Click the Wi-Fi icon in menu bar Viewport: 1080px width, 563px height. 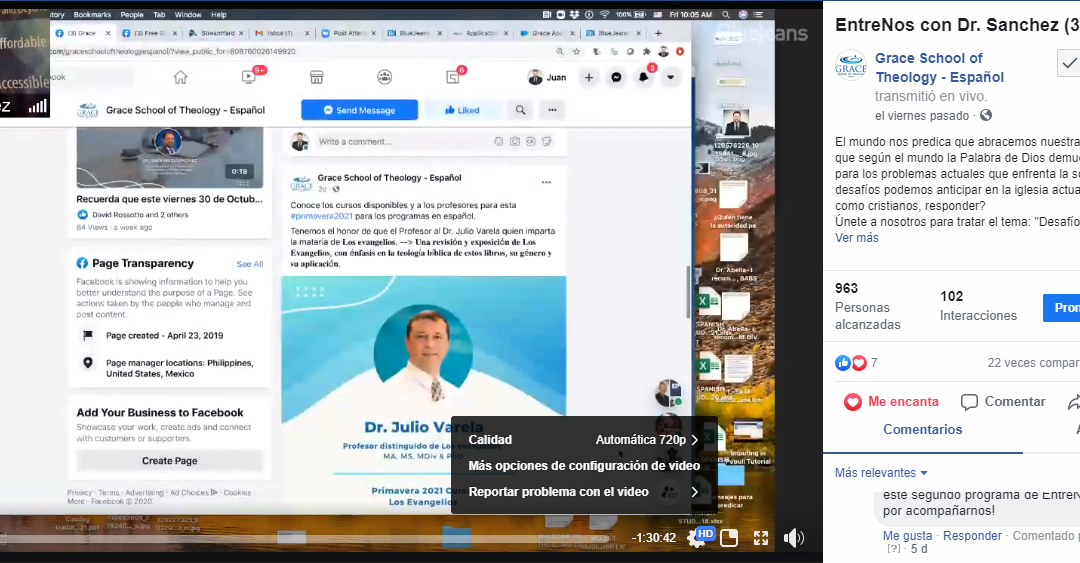point(604,14)
